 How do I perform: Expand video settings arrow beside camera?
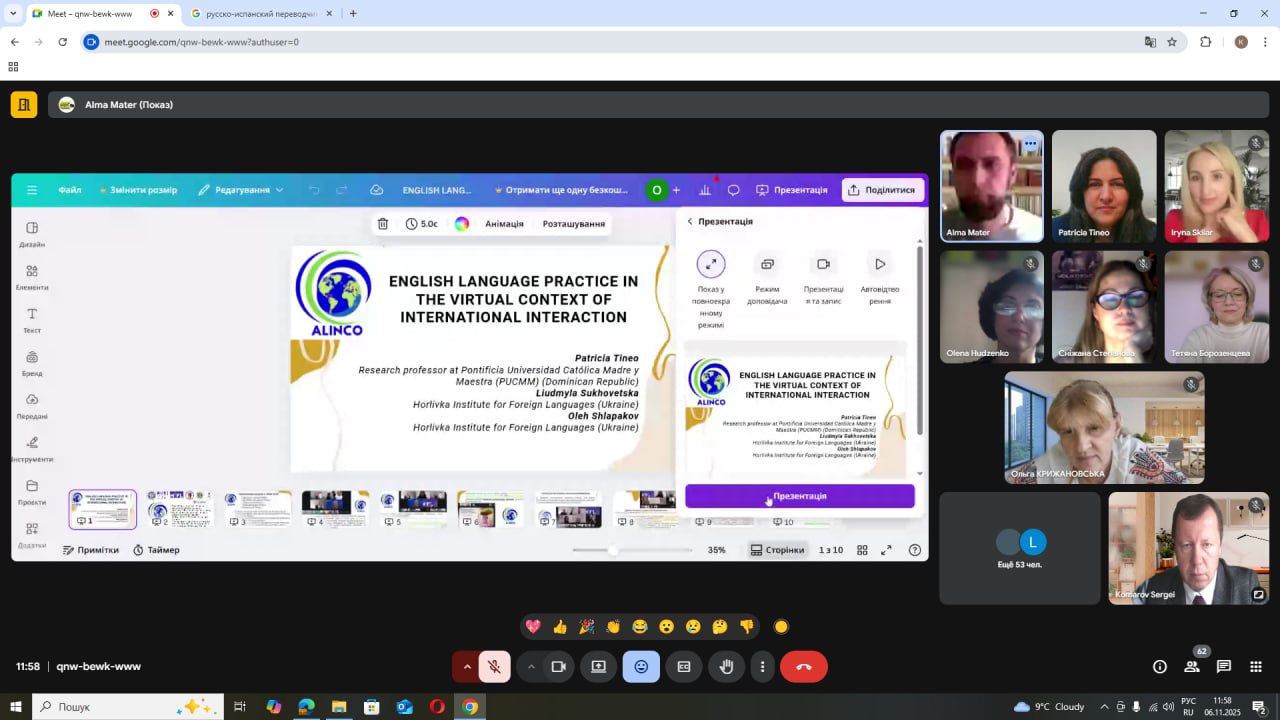click(531, 667)
